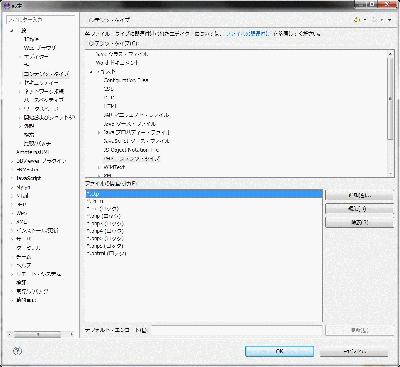Select ヘルプ in the preferences tree
Screen dimensions: 400x367
click(x=24, y=266)
